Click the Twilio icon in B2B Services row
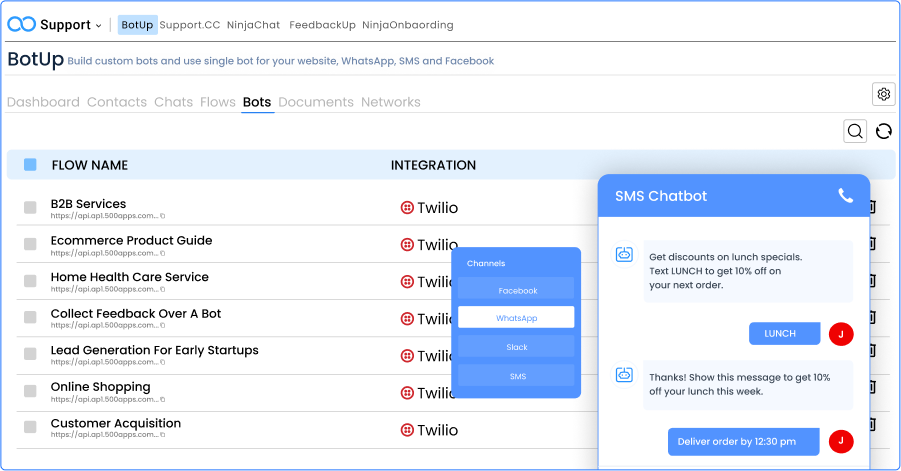 coord(407,207)
